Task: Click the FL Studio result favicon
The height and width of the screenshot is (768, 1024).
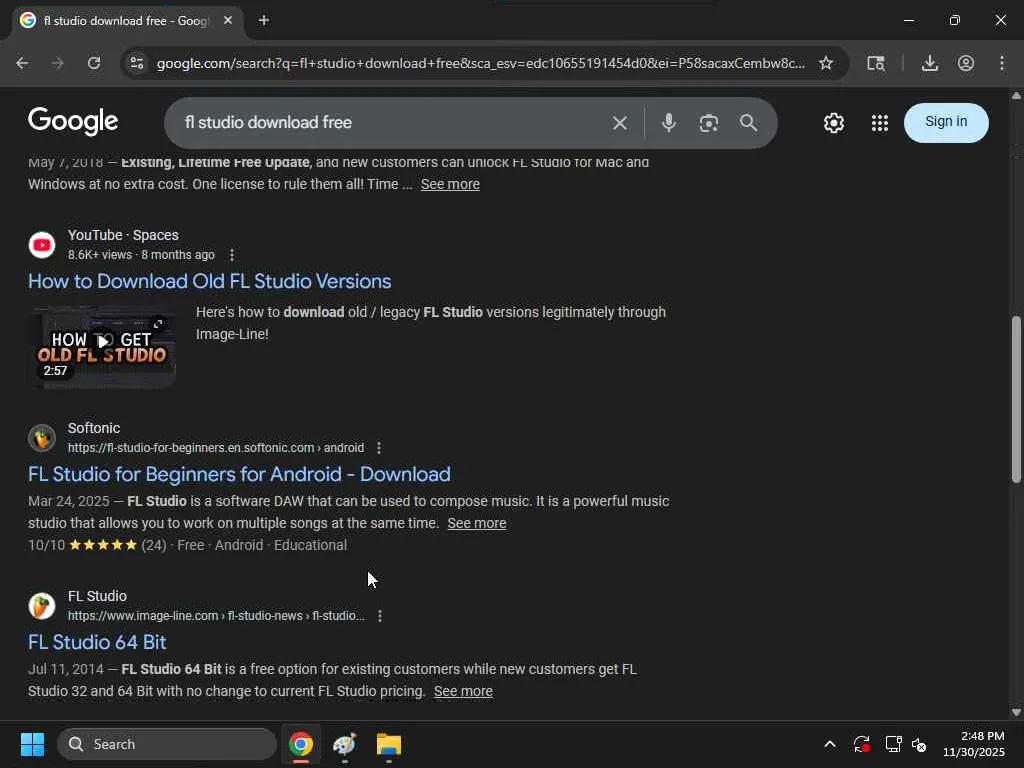Action: (x=42, y=605)
